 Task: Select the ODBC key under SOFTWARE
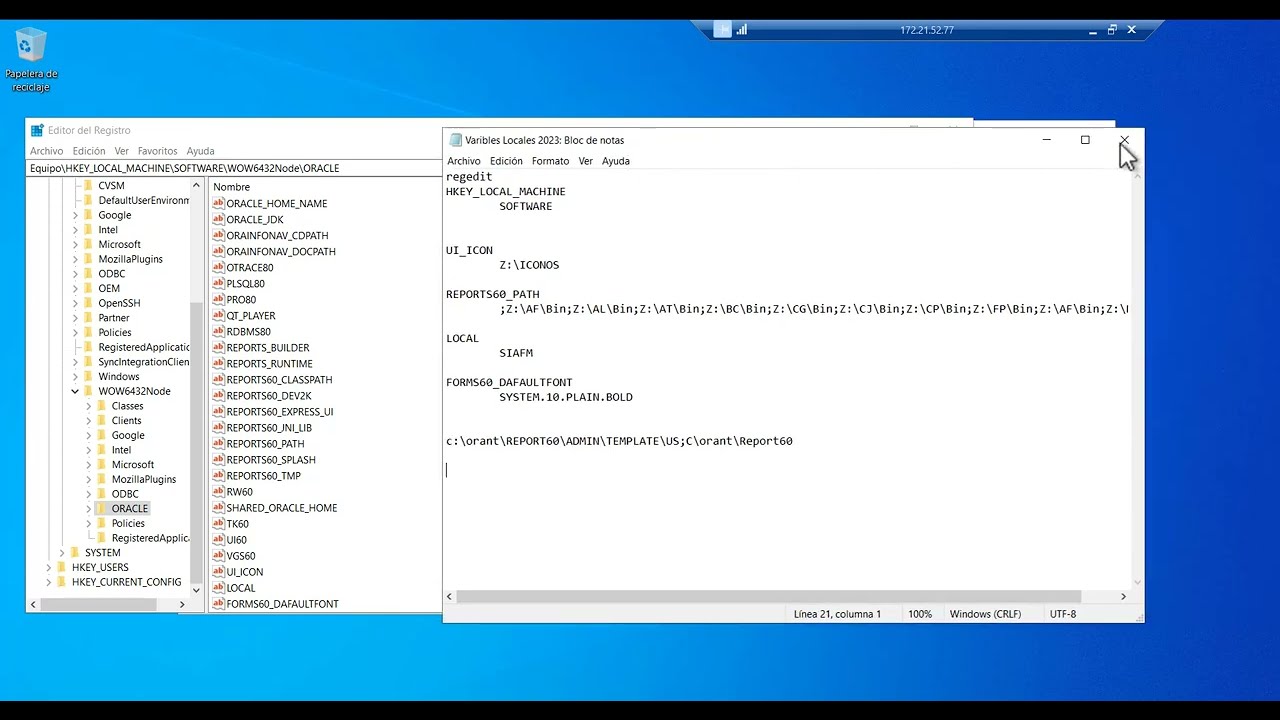(x=111, y=274)
